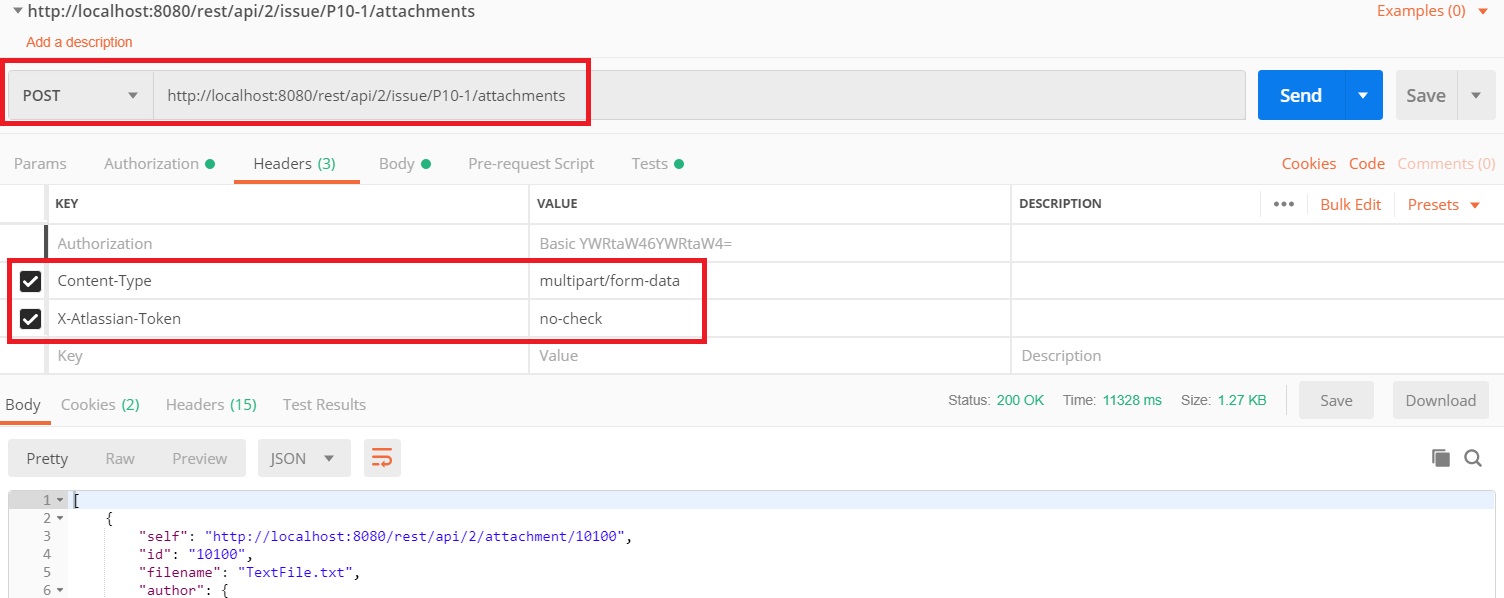Save the response
This screenshot has height=598, width=1504.
click(x=1336, y=400)
